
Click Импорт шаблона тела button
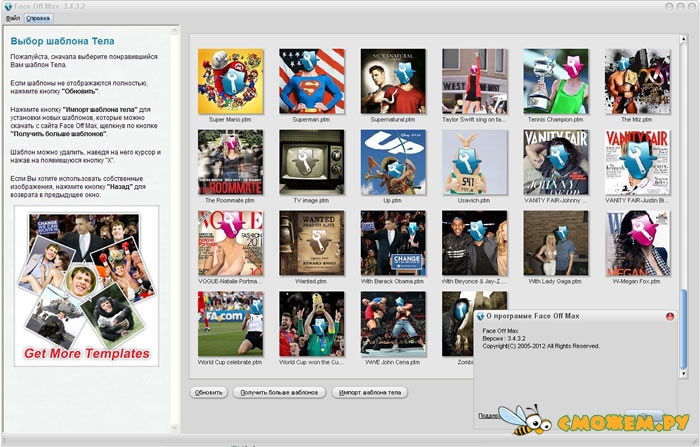370,393
